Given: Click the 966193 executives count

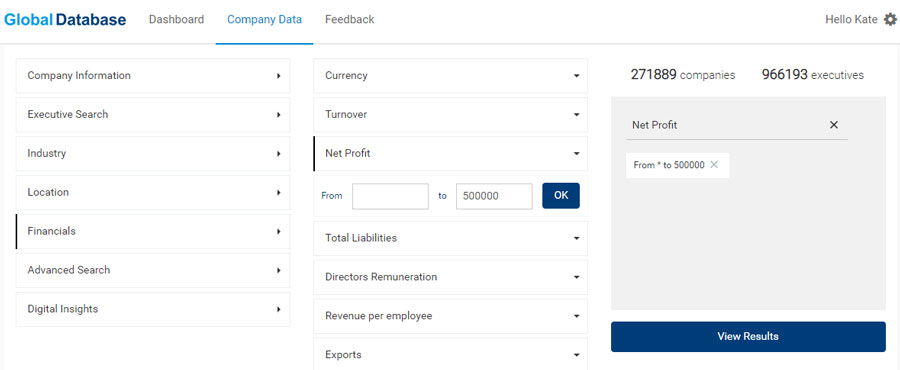Looking at the screenshot, I should pos(813,75).
